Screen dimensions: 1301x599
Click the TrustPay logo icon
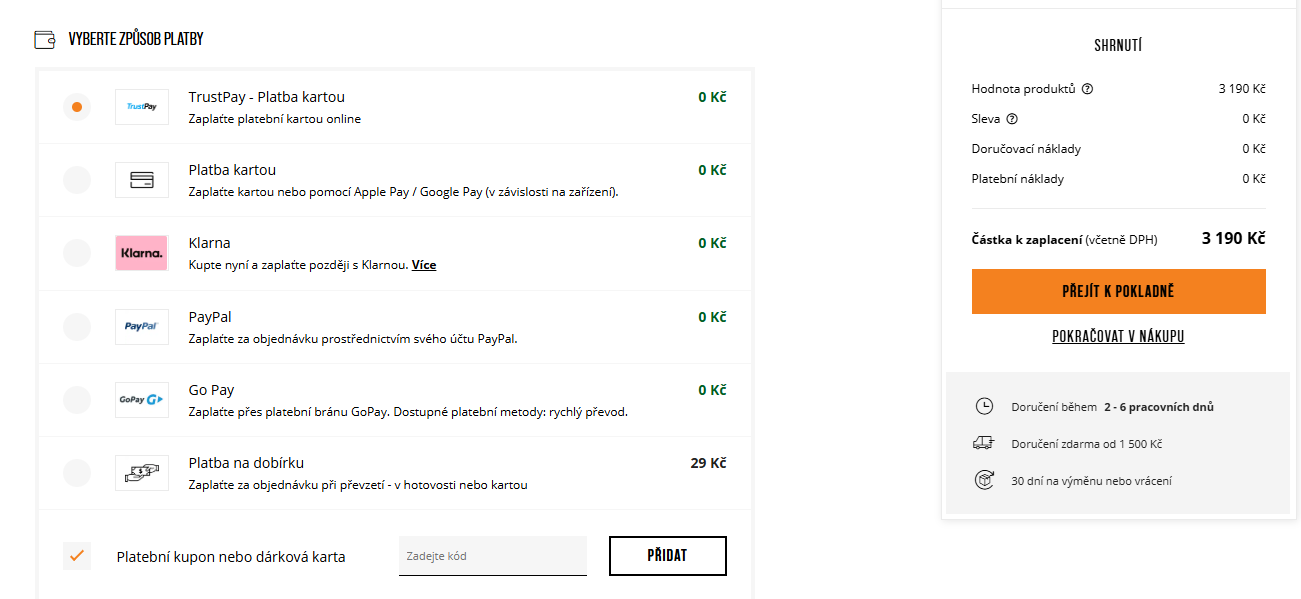pos(142,107)
